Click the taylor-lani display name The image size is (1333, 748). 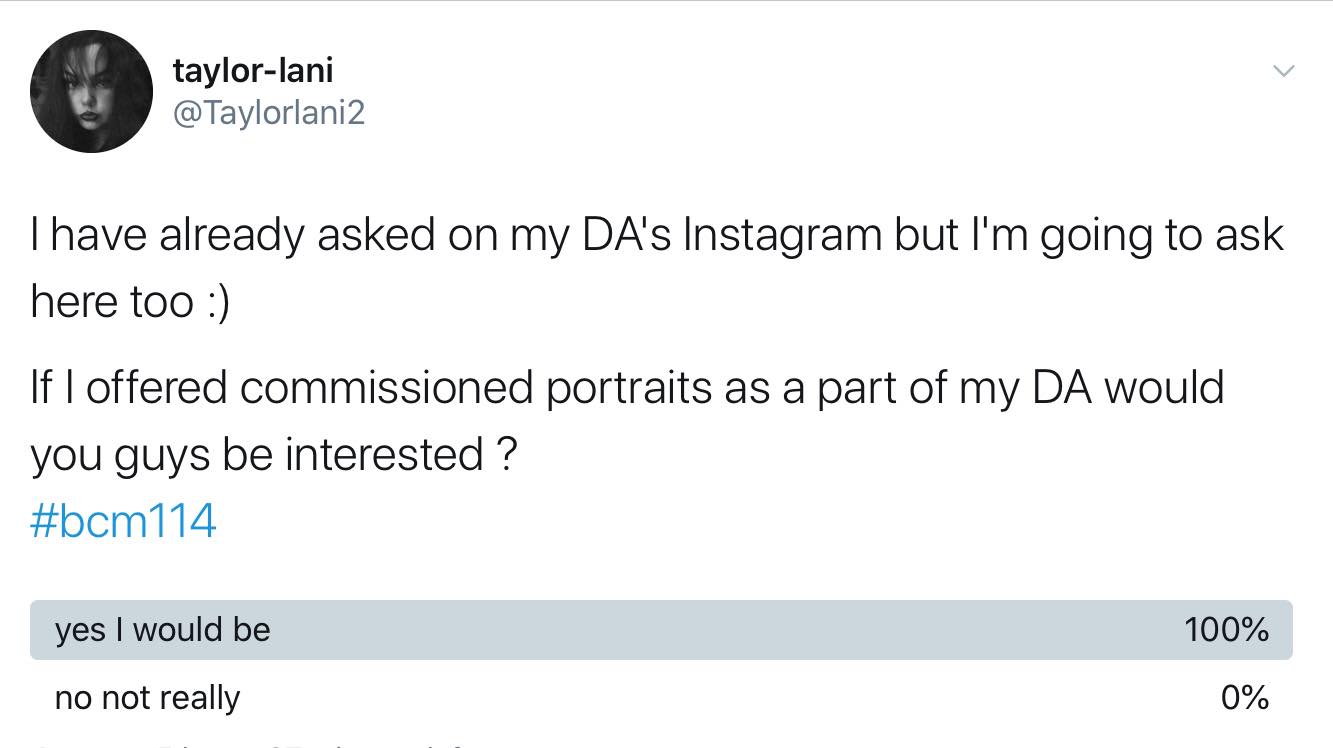coord(253,70)
